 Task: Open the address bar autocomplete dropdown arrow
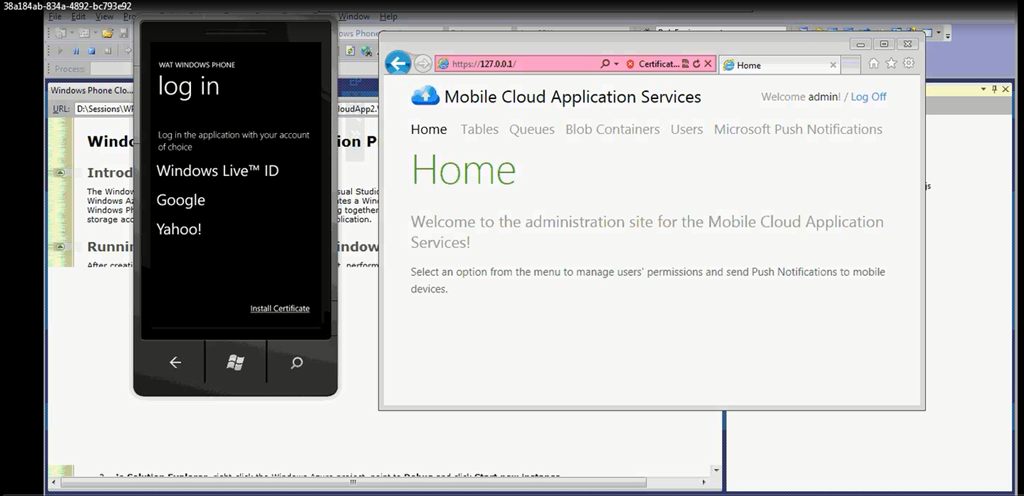coord(616,64)
